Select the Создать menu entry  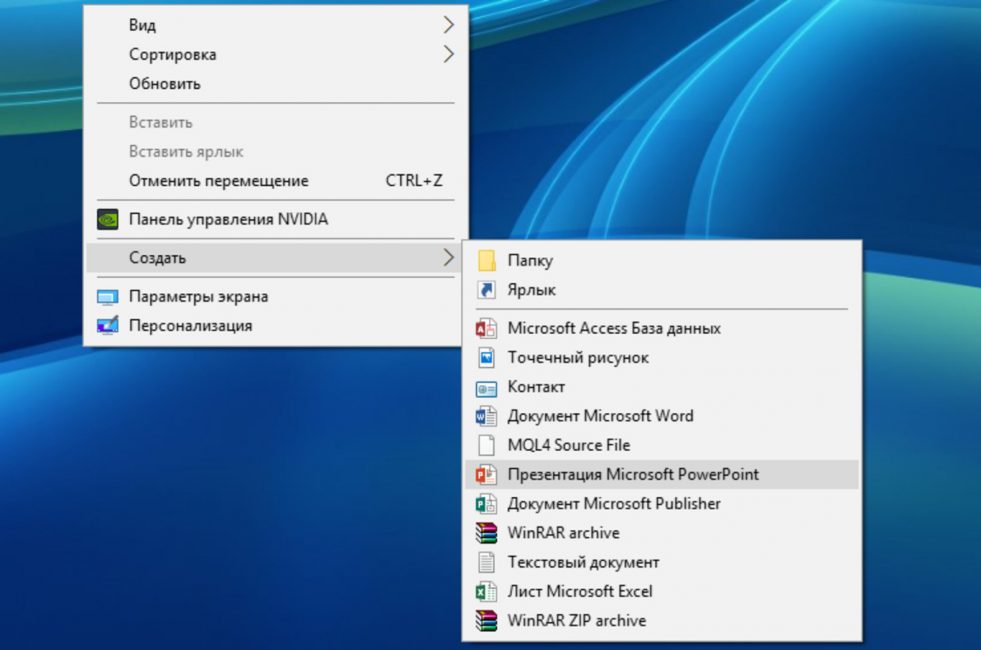tap(275, 258)
